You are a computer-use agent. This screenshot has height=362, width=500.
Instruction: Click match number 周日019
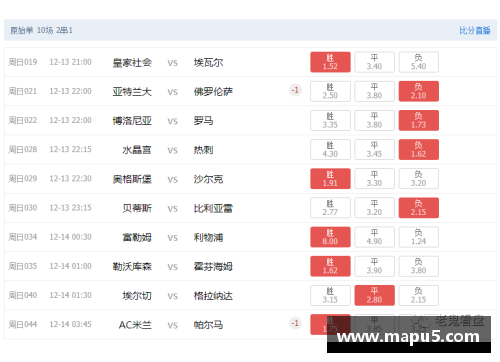pyautogui.click(x=23, y=62)
